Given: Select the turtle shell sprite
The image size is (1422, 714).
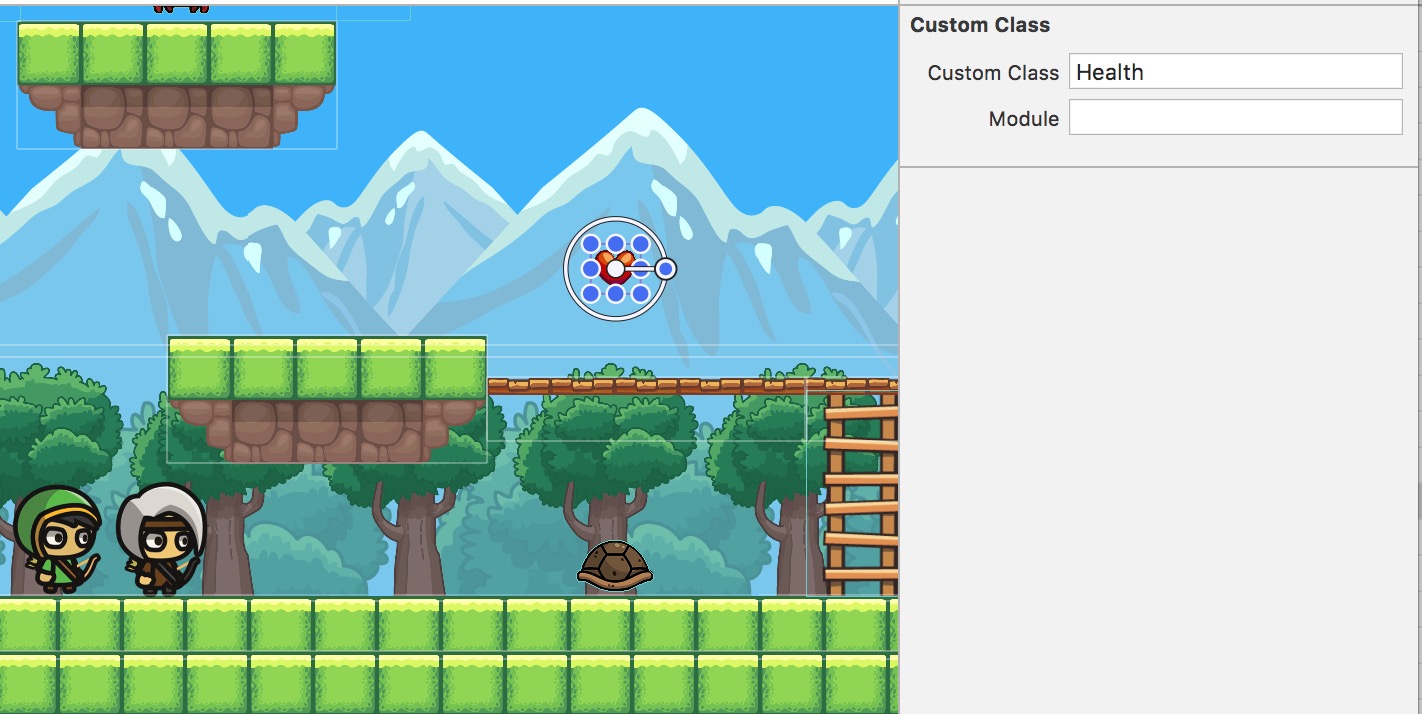Looking at the screenshot, I should click(x=614, y=565).
